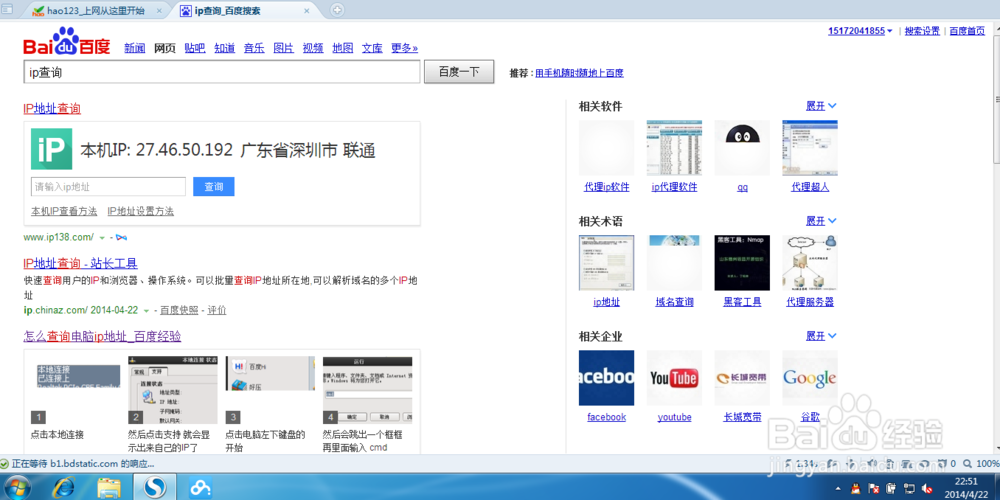This screenshot has width=1000, height=500.
Task: Click the 代理服务器 thumbnail
Action: click(810, 263)
